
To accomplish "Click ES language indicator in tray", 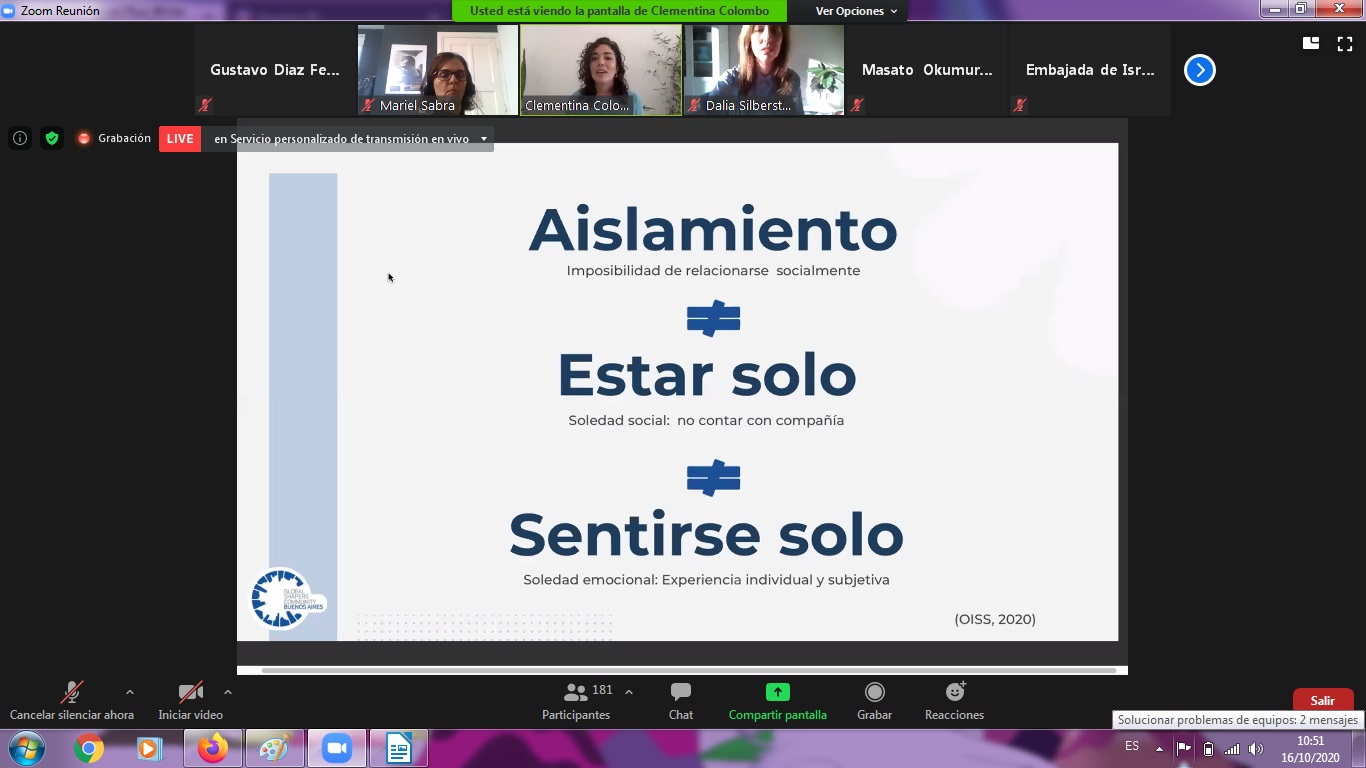I will click(1132, 746).
